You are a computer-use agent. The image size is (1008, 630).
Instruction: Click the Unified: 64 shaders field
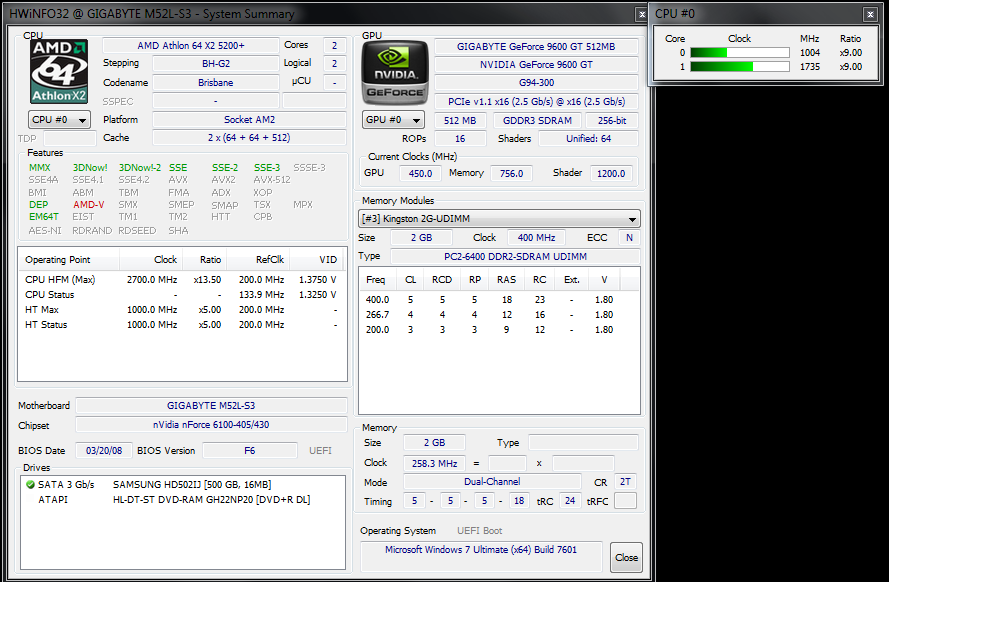pyautogui.click(x=588, y=139)
